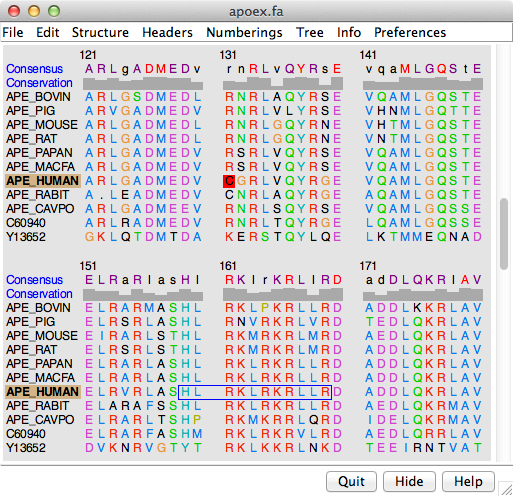Open the File menu
This screenshot has height=496, width=513.
(13, 32)
